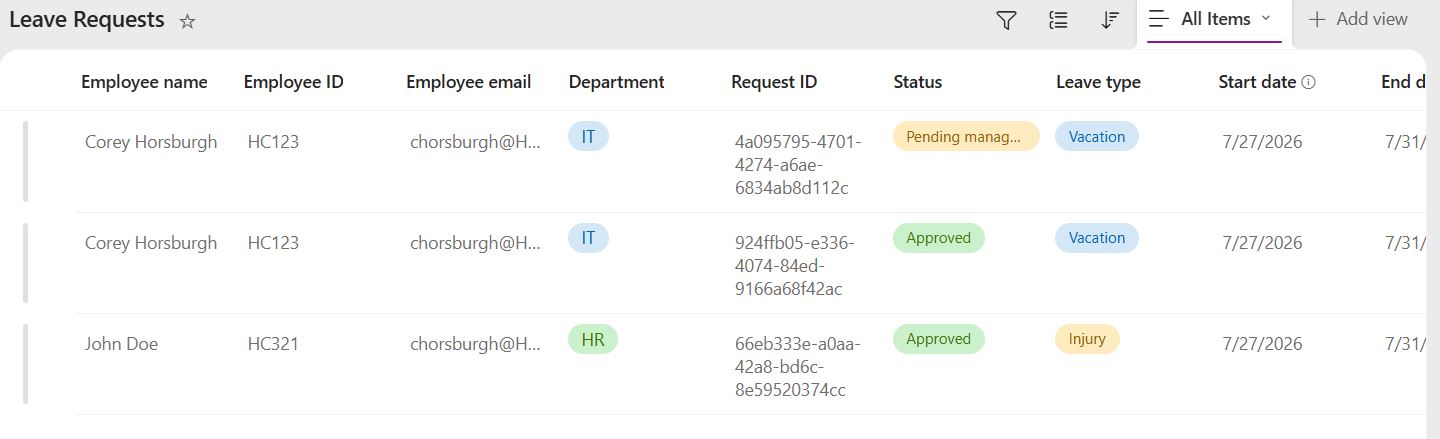Open the Employee email column header

coord(468,82)
